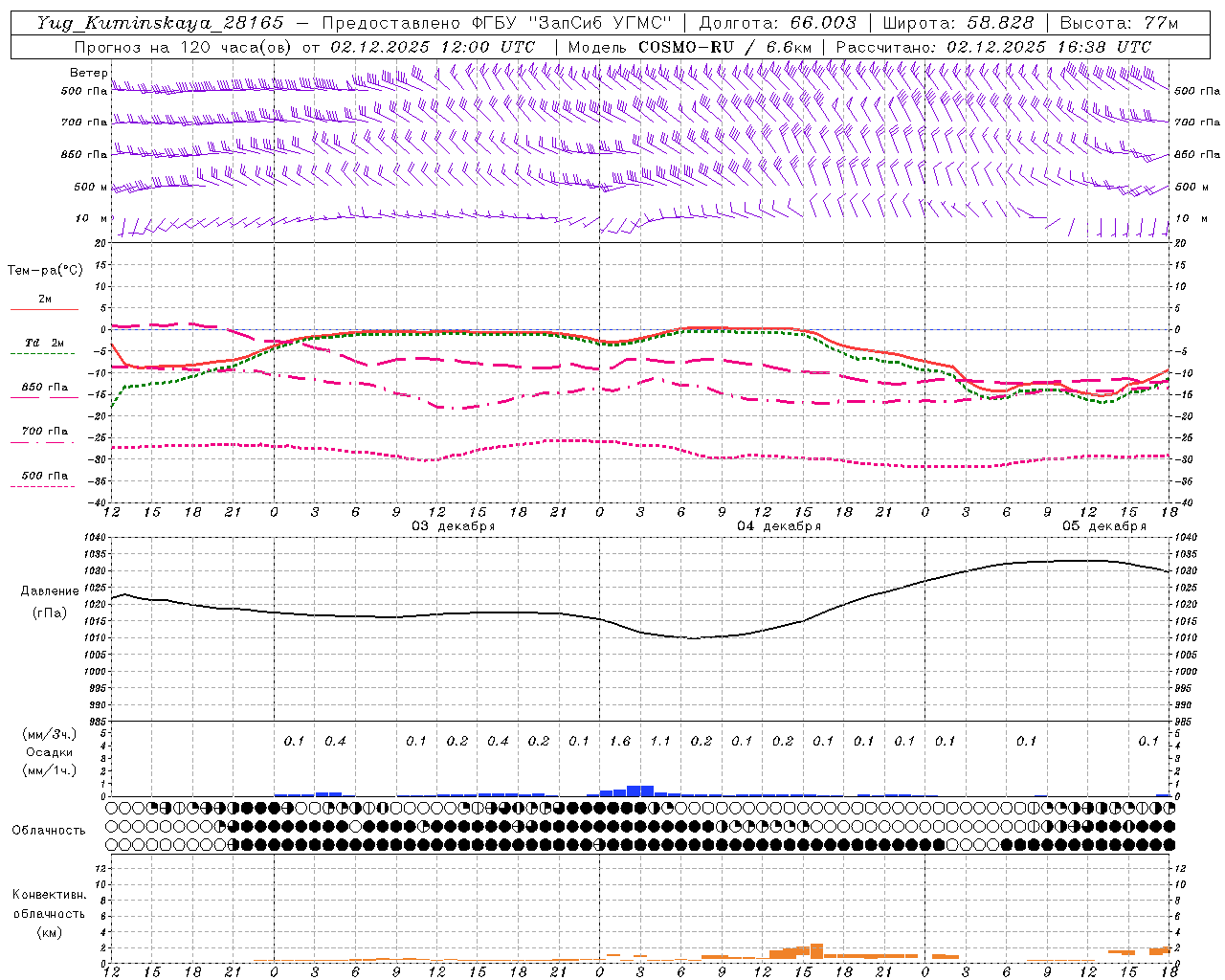Click the "(мм/1ч.)" precipitation unit label
This screenshot has width=1225, height=980.
(x=50, y=770)
